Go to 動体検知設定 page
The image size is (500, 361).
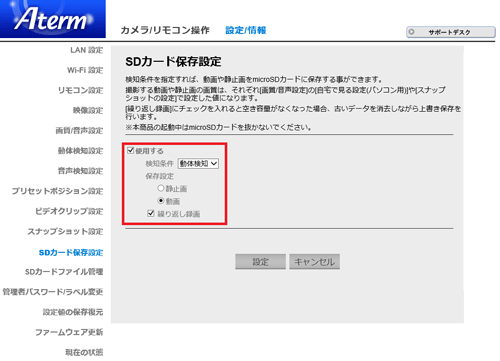tap(80, 151)
